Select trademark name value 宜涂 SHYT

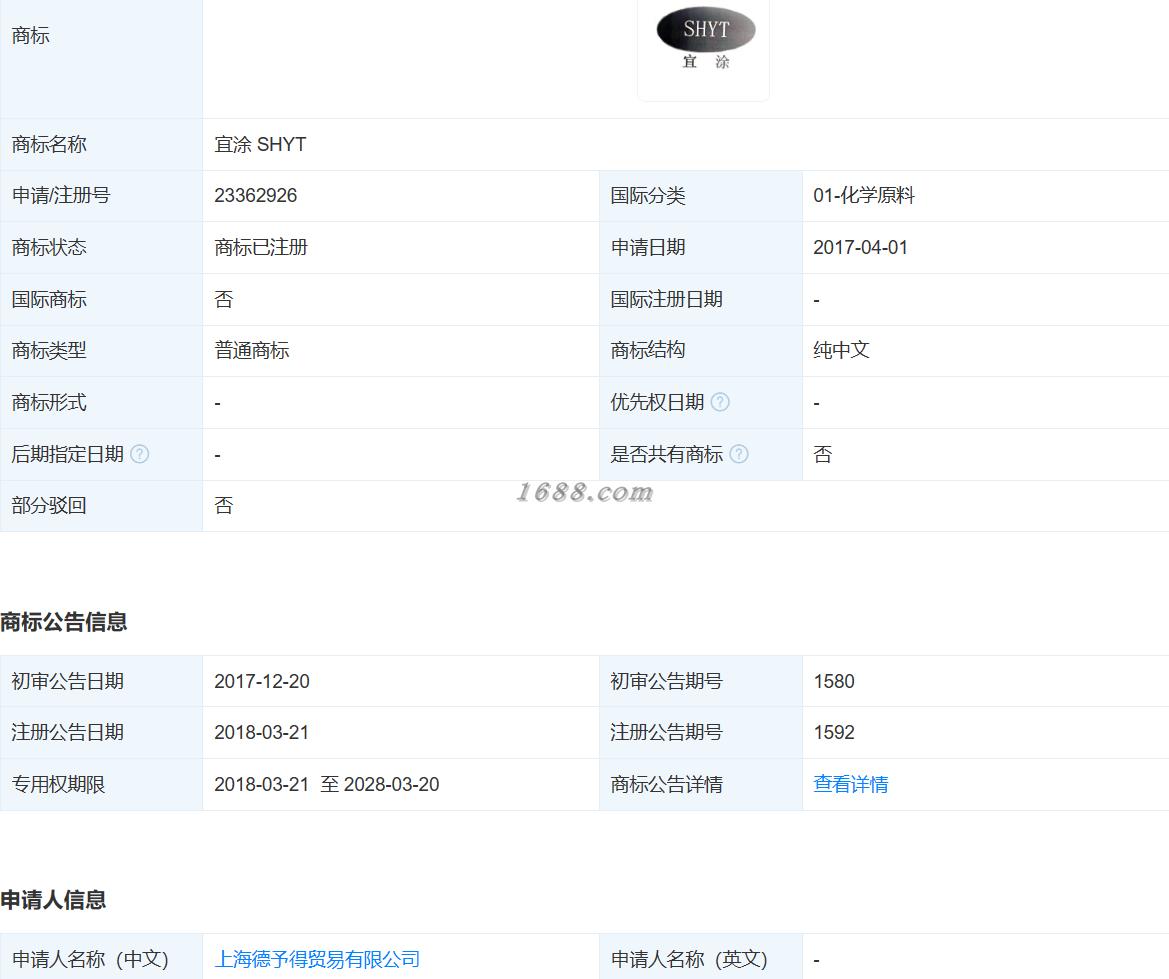tap(260, 144)
